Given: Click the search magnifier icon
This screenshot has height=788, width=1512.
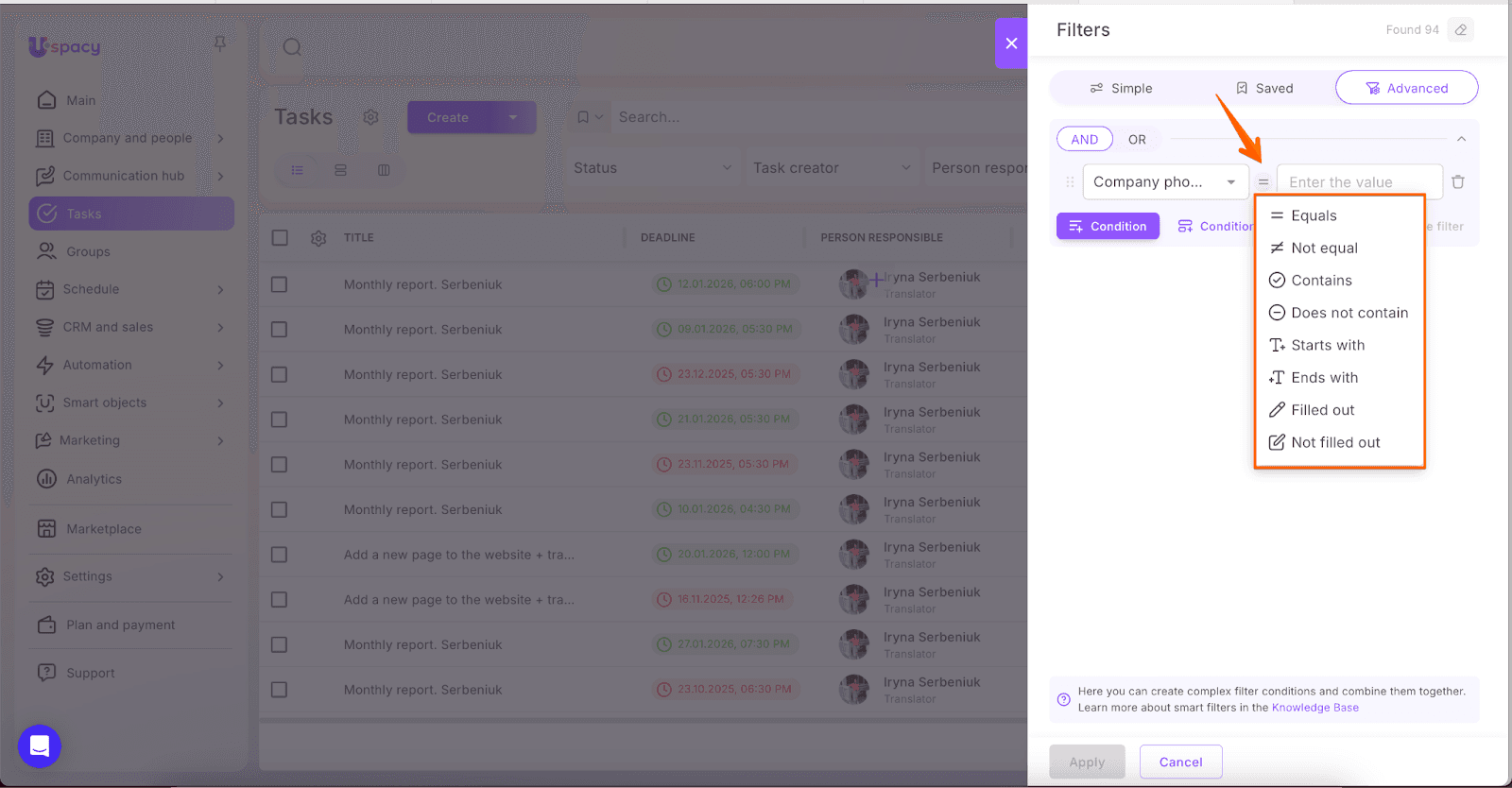Looking at the screenshot, I should tap(292, 47).
